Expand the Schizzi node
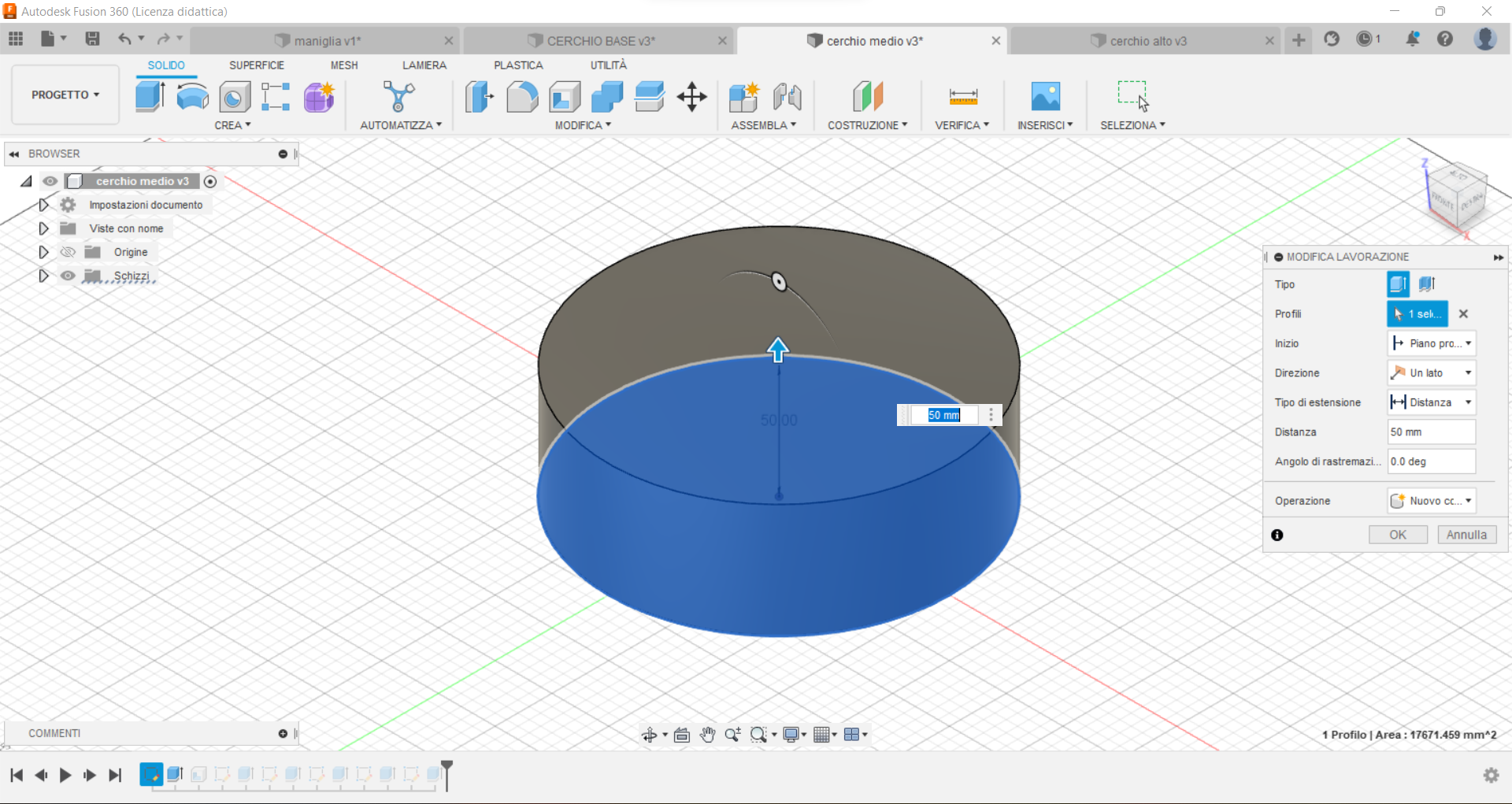1512x804 pixels. (x=43, y=276)
